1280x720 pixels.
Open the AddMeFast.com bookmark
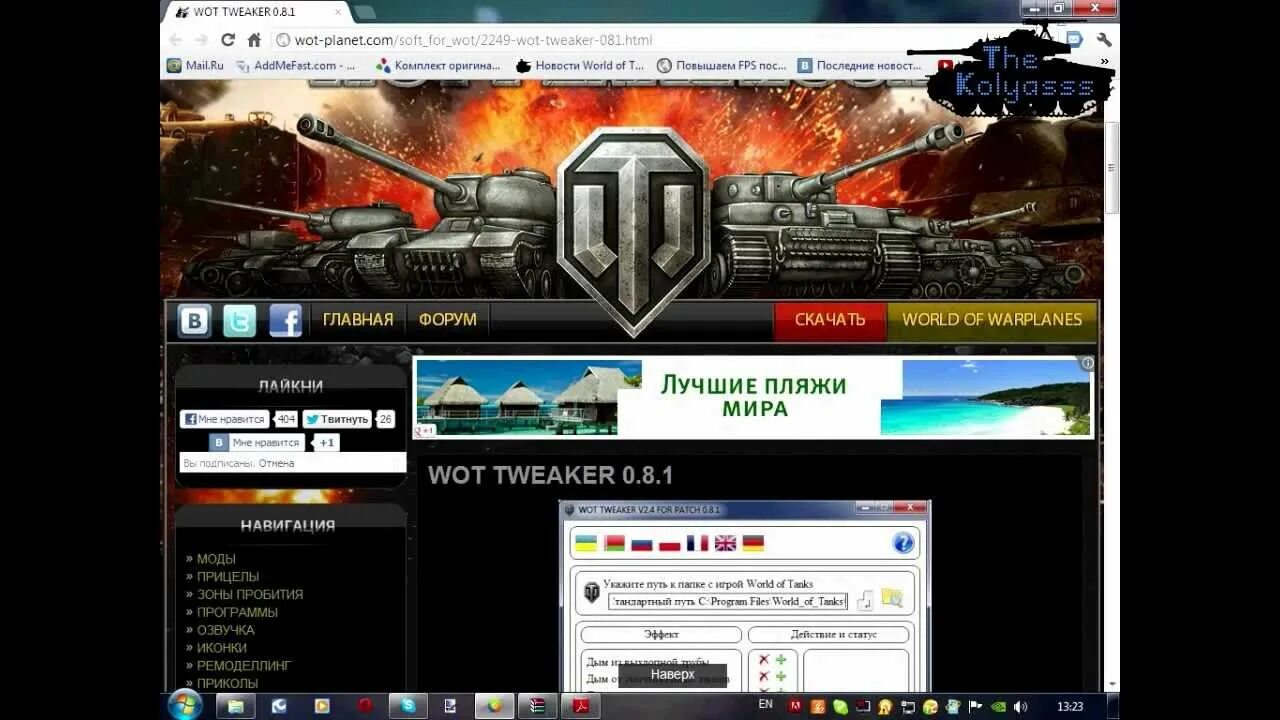(x=296, y=65)
